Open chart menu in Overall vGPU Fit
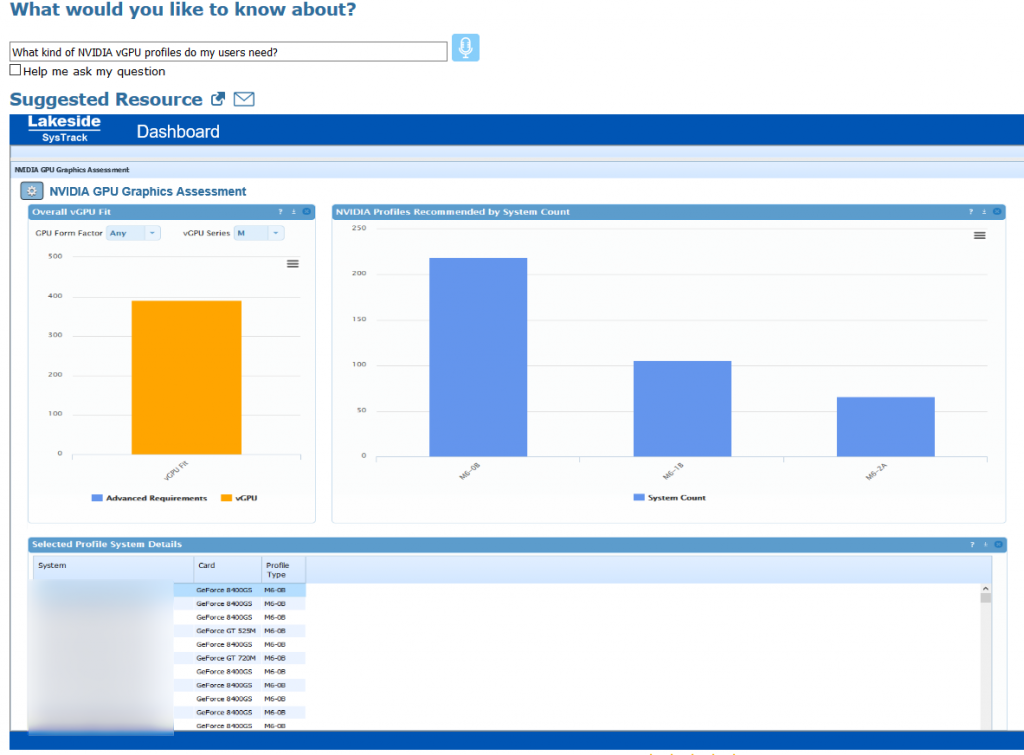This screenshot has width=1024, height=755. [293, 264]
